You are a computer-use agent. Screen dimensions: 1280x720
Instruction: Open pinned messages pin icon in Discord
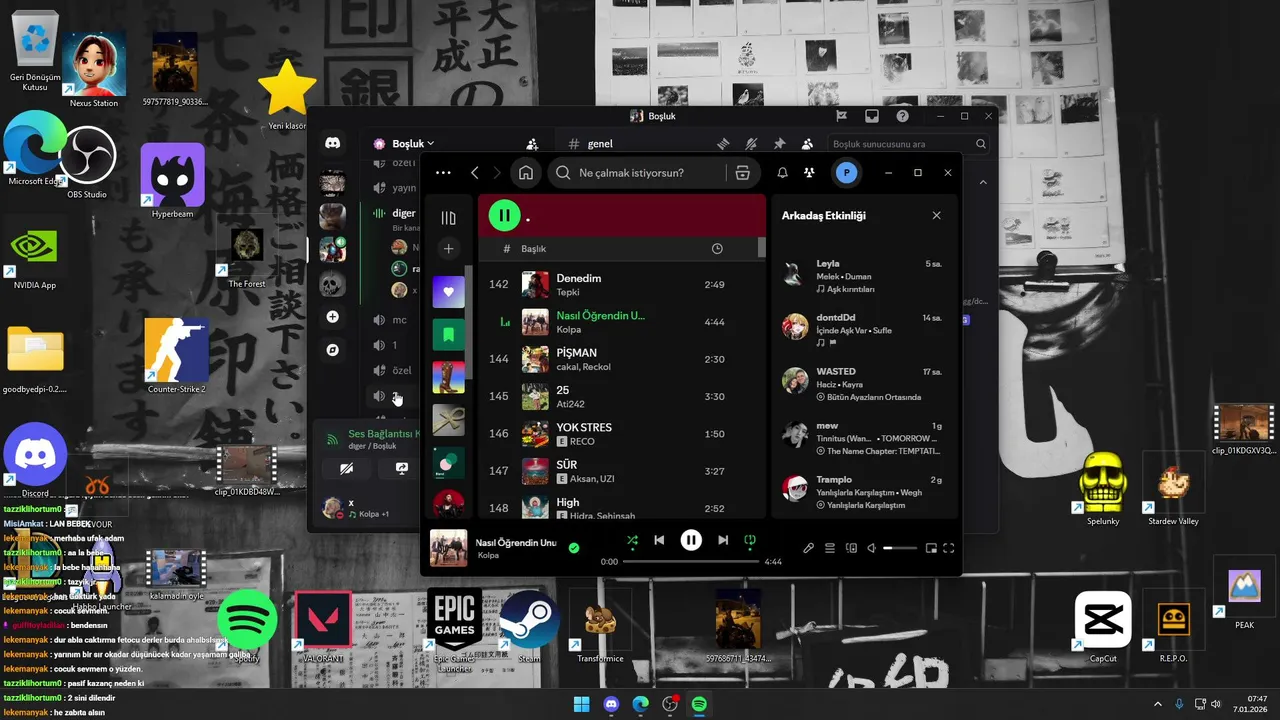point(779,144)
